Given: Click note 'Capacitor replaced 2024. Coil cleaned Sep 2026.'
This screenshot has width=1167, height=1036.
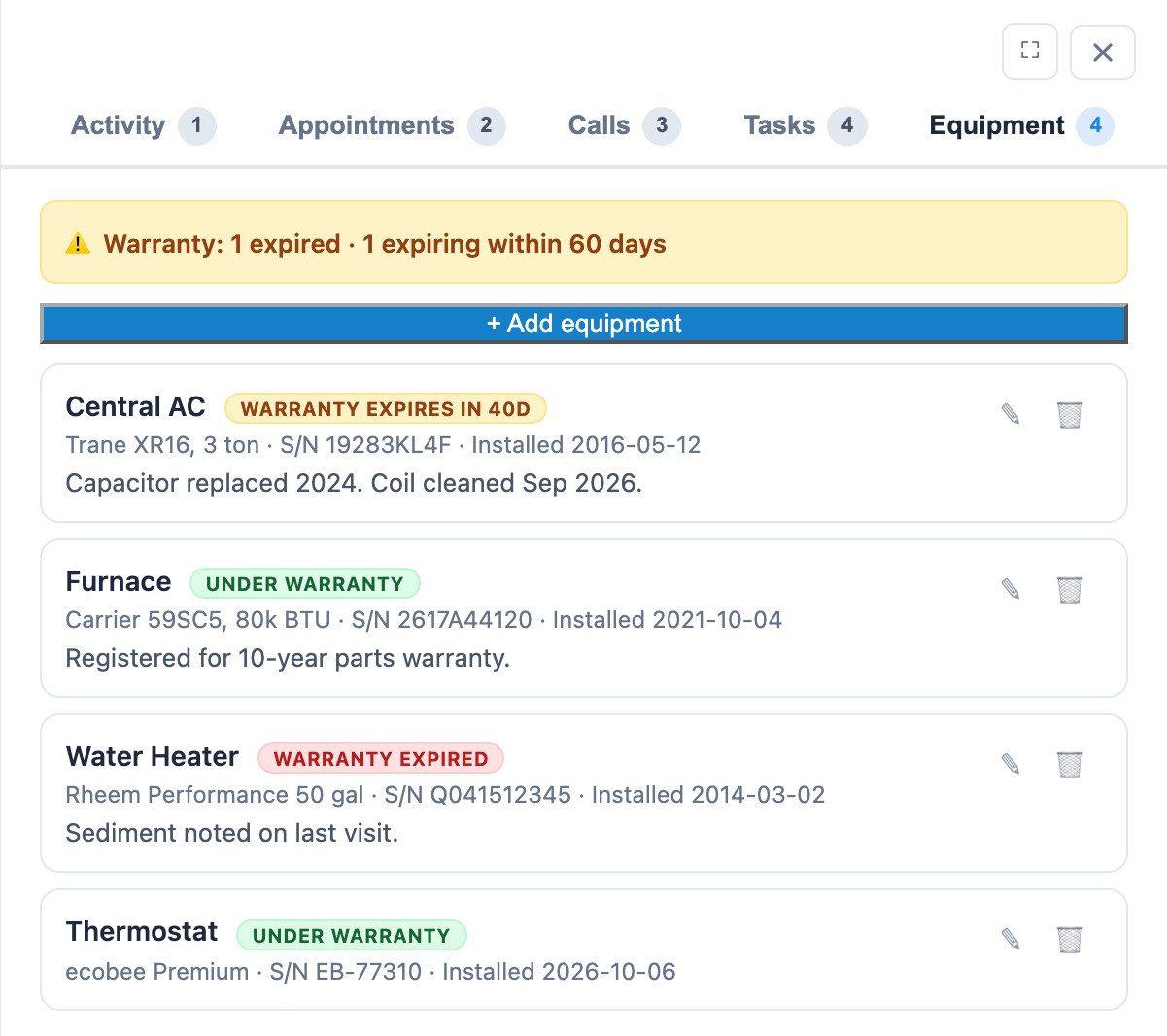Looking at the screenshot, I should (x=354, y=484).
